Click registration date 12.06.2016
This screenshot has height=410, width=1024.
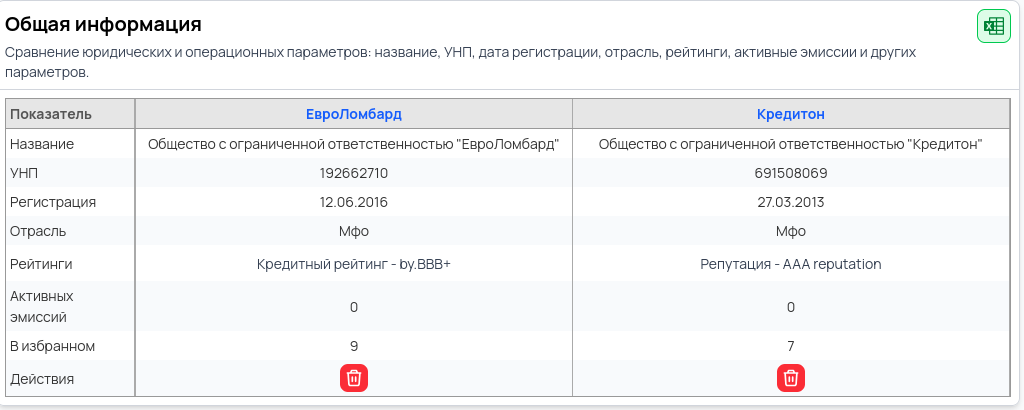(x=354, y=202)
